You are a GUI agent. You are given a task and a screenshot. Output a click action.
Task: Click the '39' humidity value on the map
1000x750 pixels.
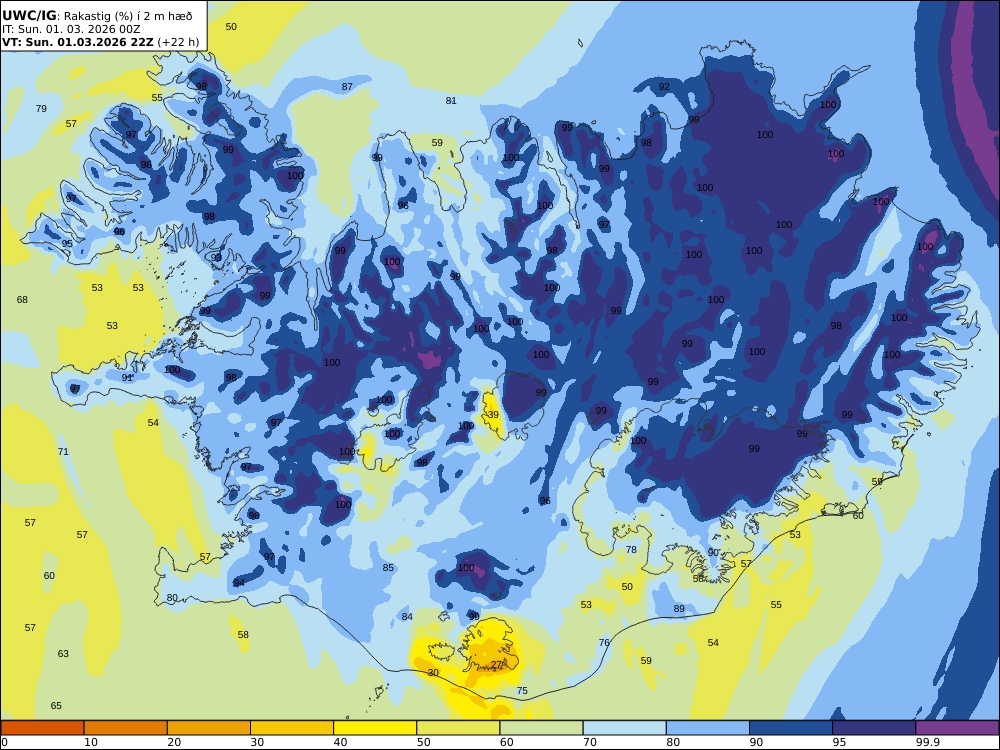click(x=493, y=415)
